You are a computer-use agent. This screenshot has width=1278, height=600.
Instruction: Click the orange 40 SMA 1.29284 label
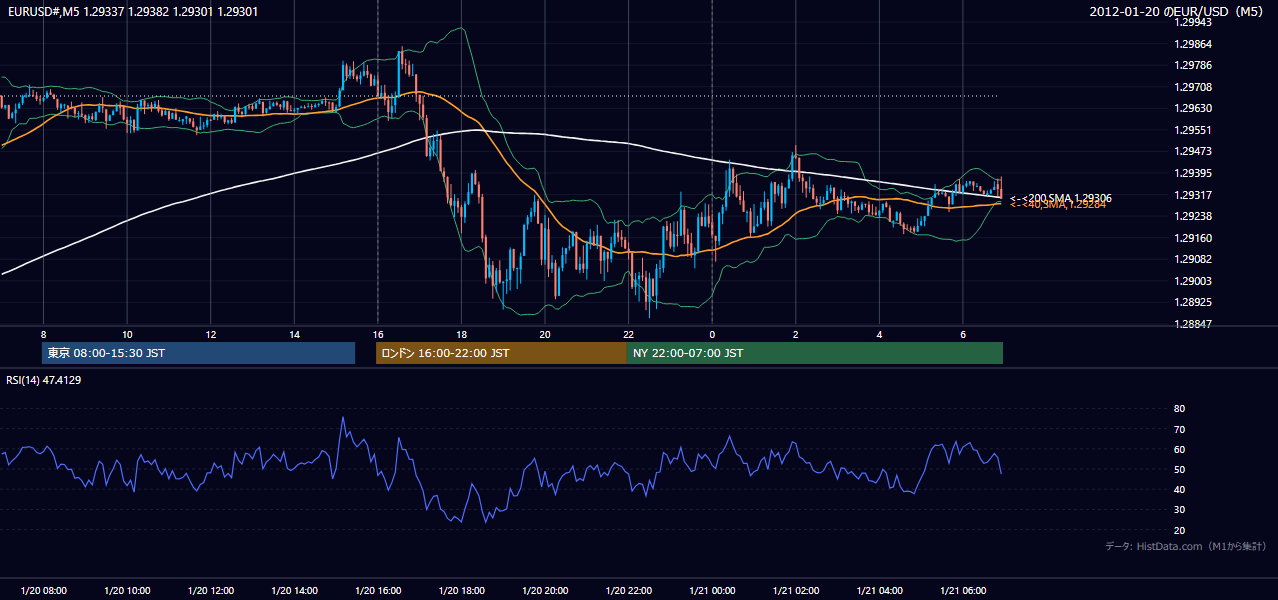[1058, 205]
